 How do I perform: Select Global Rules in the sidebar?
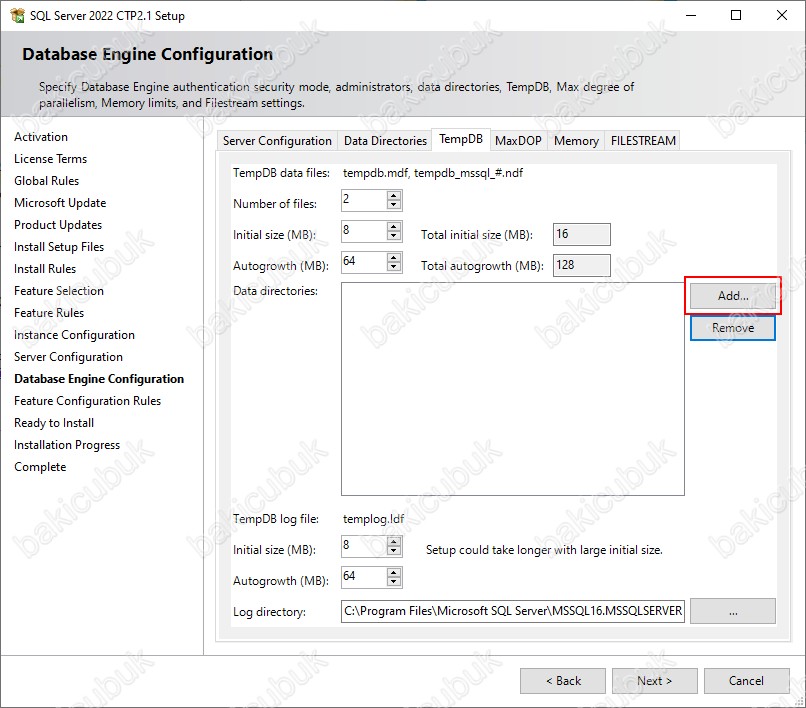click(46, 181)
